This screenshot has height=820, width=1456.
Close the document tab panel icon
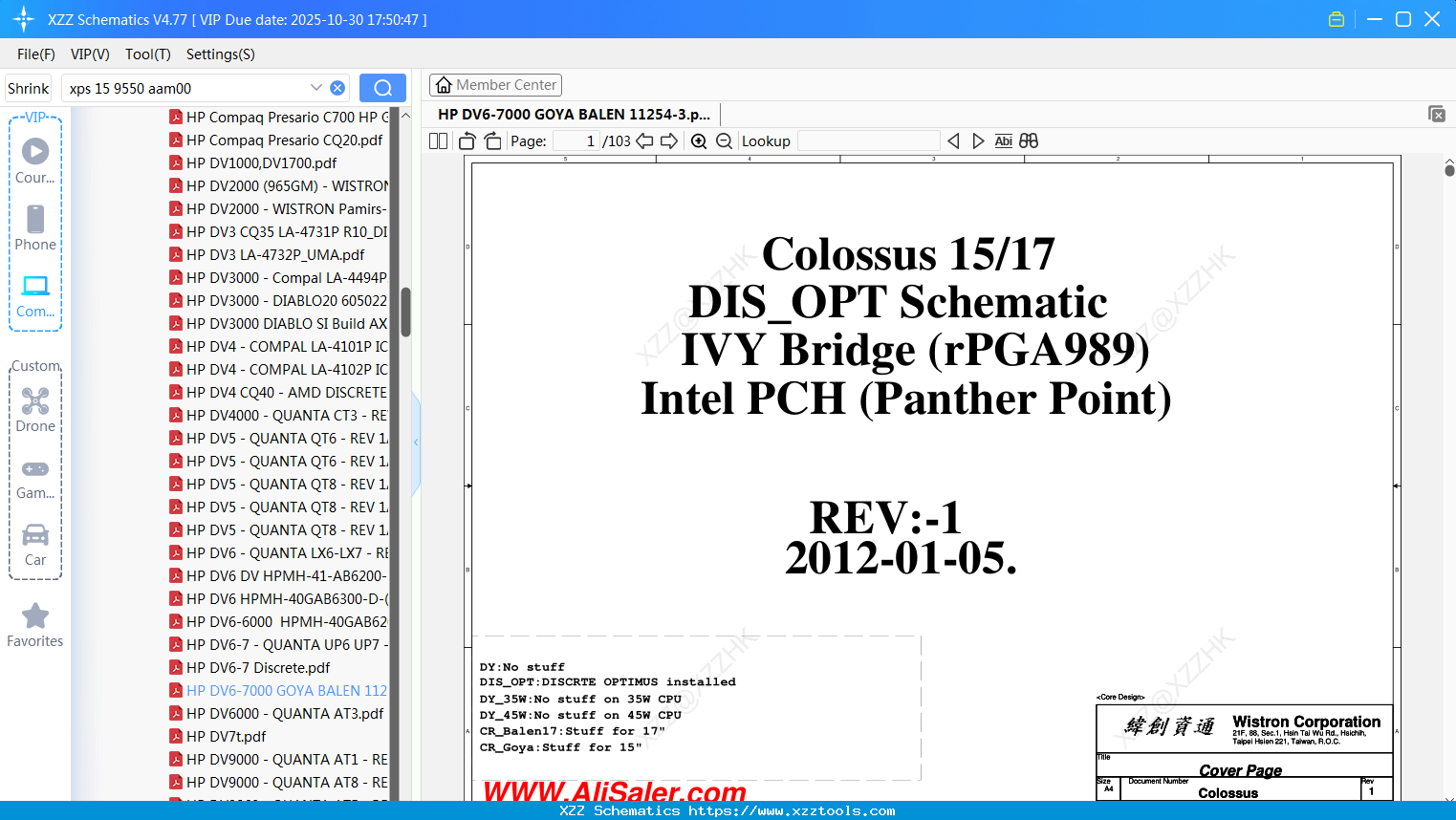pyautogui.click(x=1436, y=114)
